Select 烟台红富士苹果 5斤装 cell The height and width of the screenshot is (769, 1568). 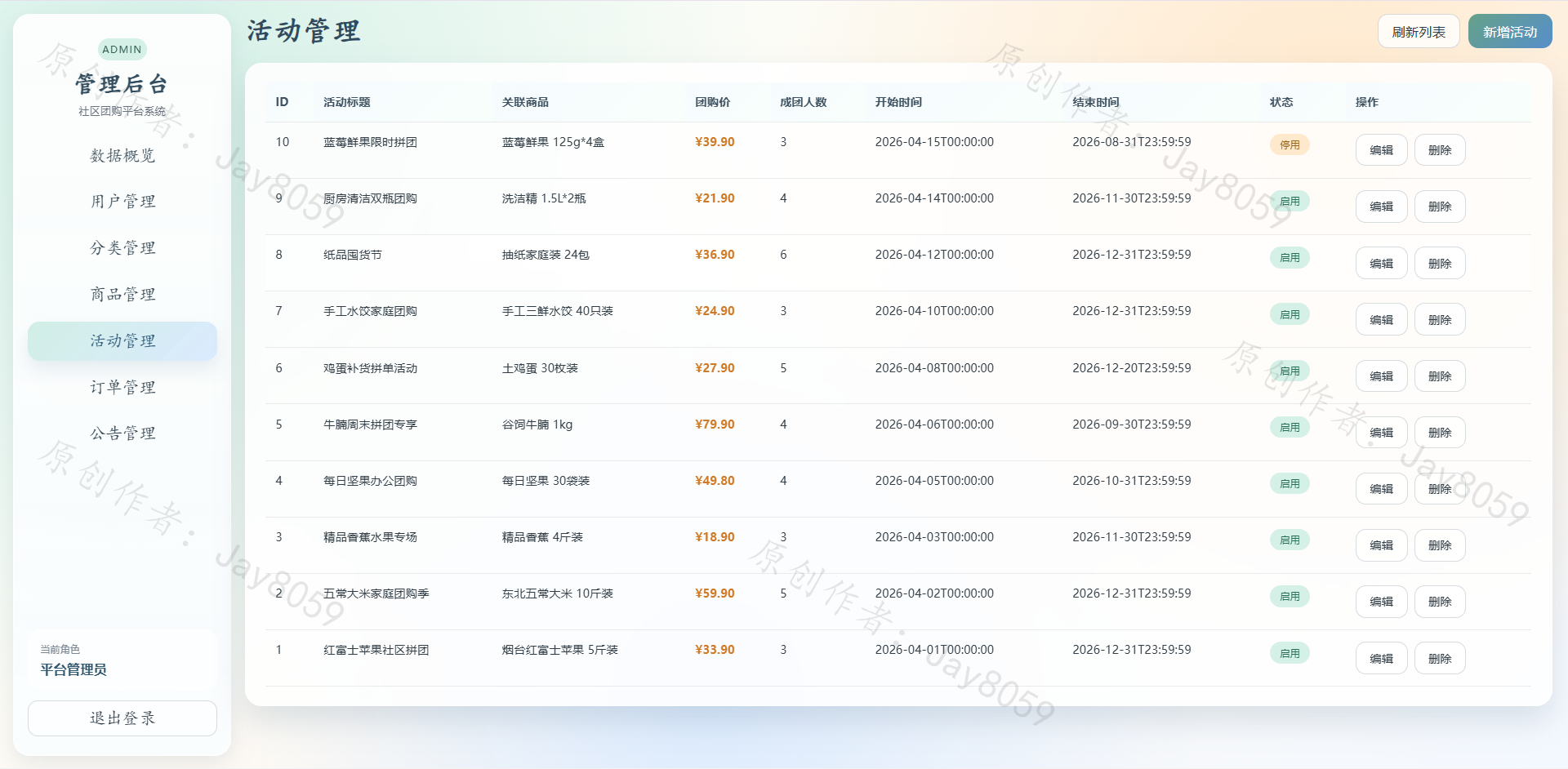[x=559, y=650]
